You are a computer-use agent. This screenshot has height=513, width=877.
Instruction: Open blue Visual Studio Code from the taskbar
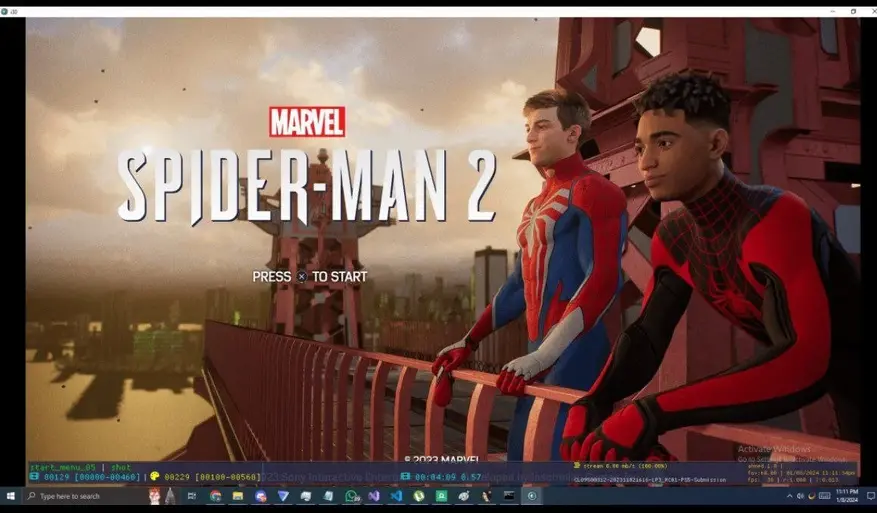[x=397, y=496]
